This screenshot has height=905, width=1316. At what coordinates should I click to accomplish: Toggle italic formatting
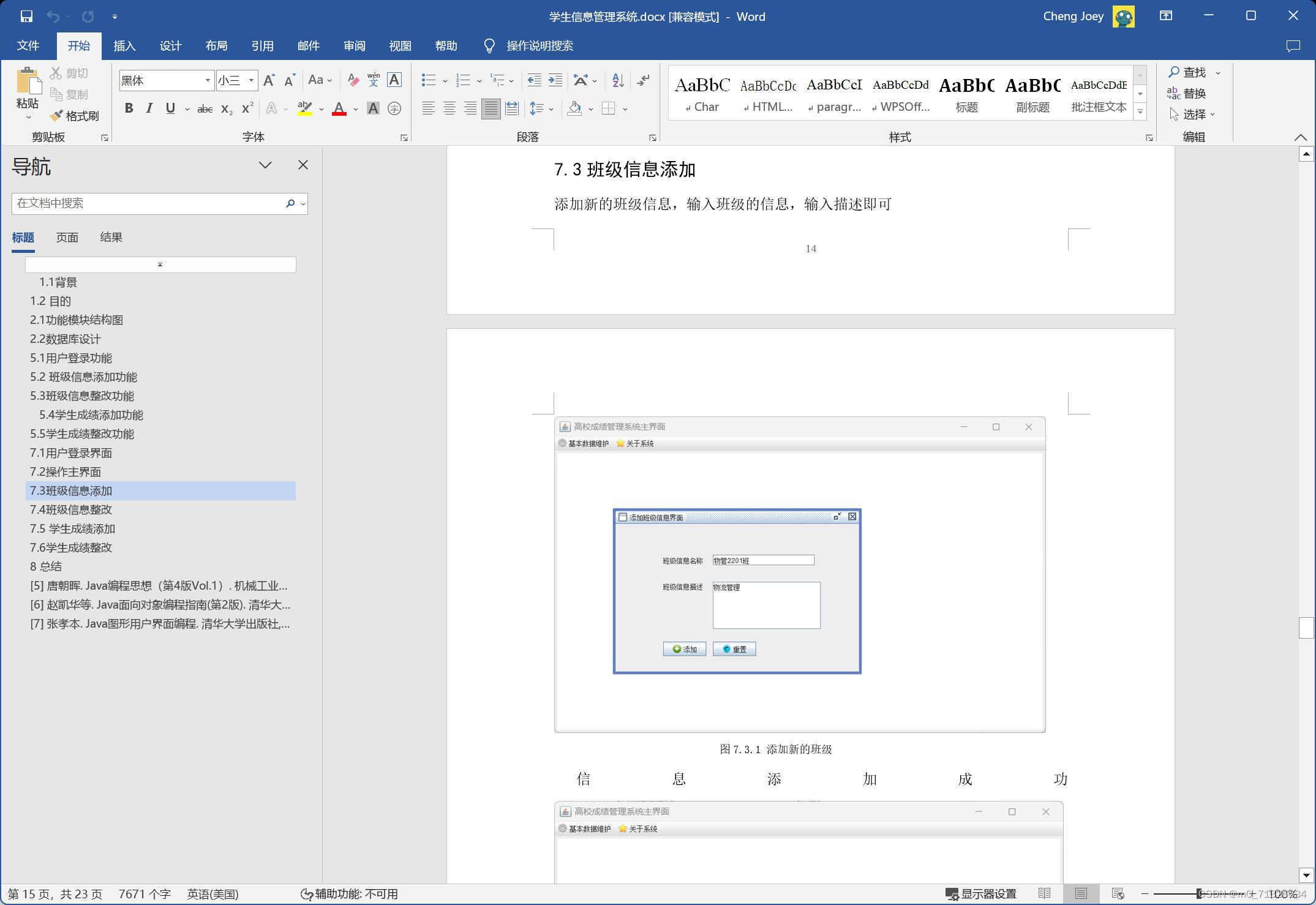tap(149, 109)
